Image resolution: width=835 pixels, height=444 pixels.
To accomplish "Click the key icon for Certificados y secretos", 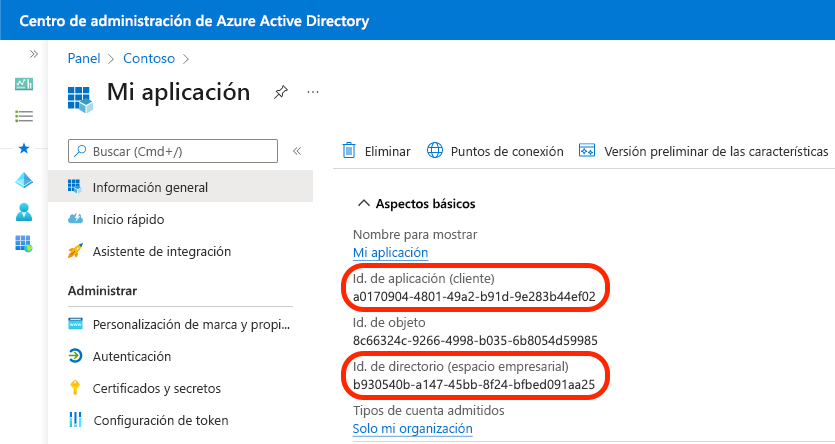I will pos(75,388).
